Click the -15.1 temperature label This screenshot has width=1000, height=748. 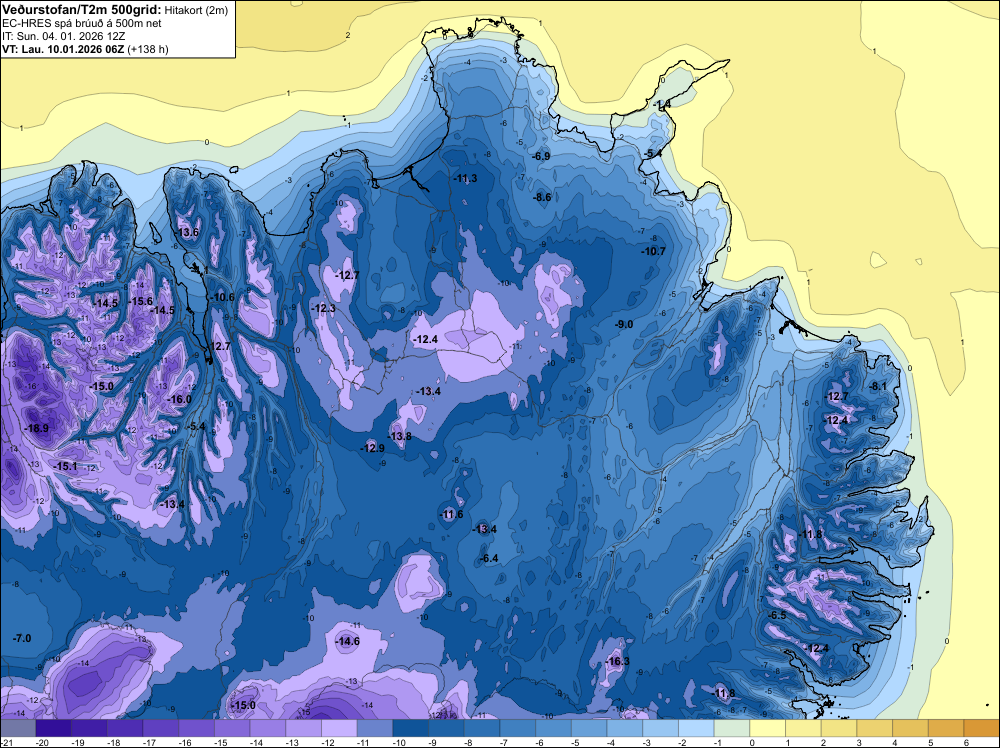point(65,467)
